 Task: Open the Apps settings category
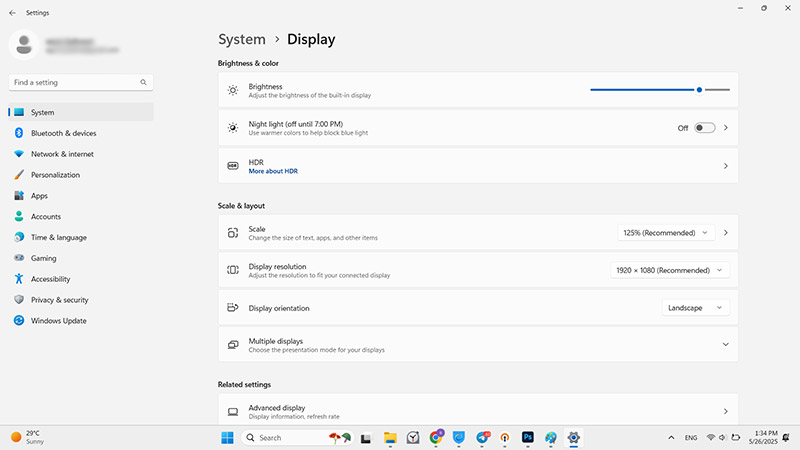81,196
